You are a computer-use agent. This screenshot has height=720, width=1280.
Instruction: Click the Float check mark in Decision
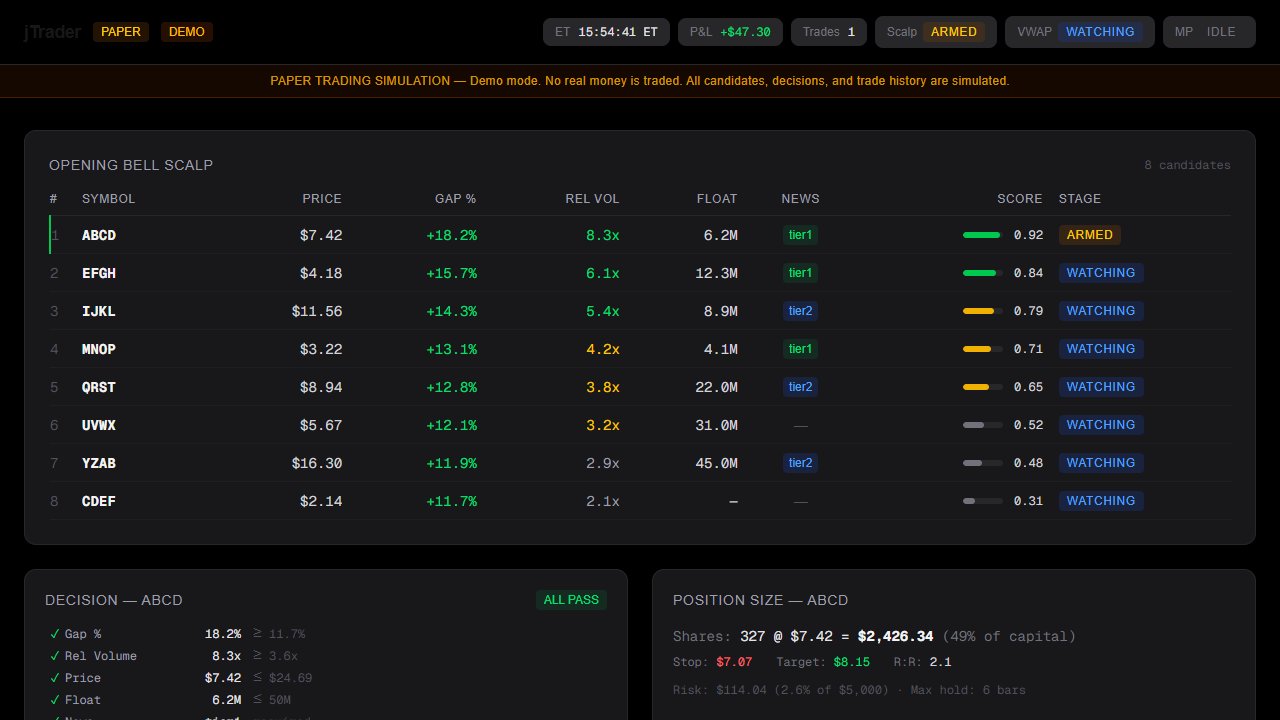click(x=54, y=700)
